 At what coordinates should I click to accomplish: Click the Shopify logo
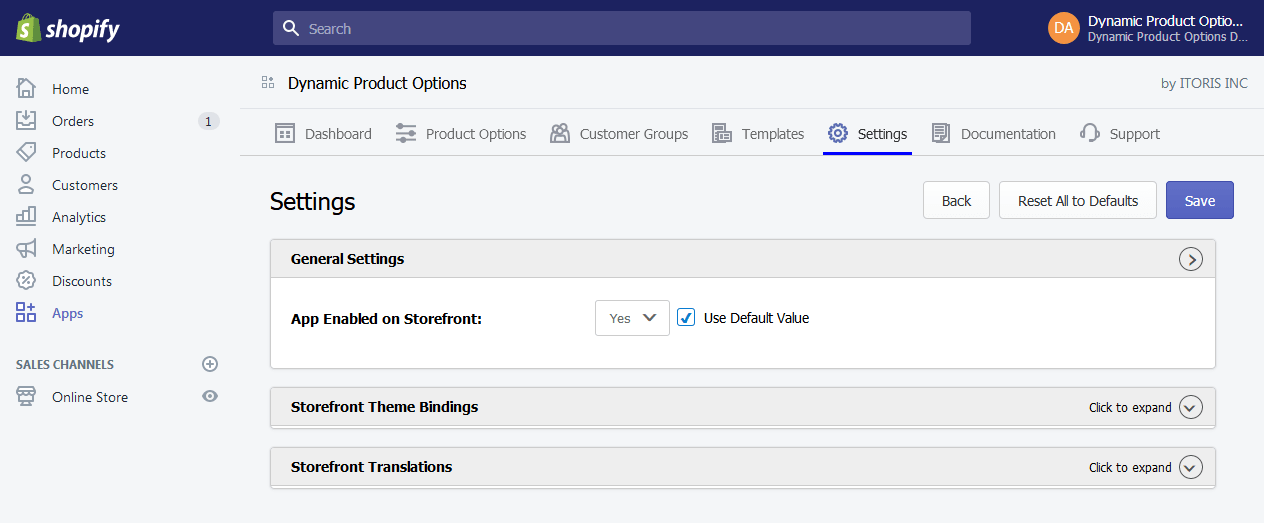[67, 28]
